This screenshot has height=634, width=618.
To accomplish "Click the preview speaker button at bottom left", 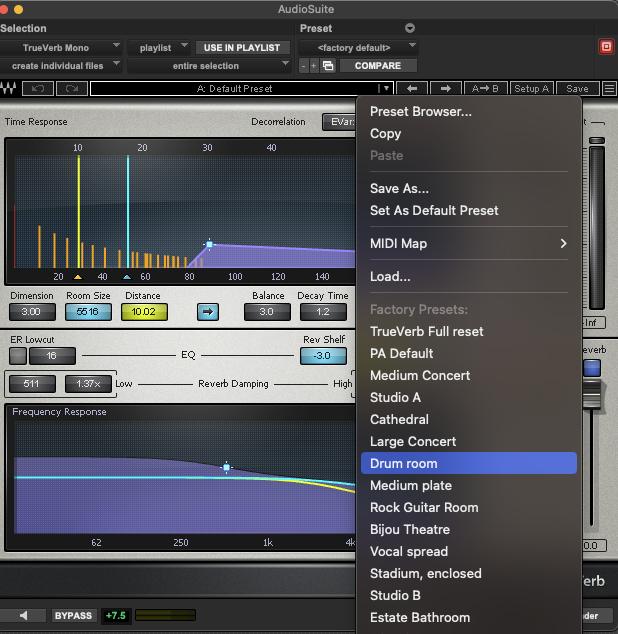I will point(24,615).
